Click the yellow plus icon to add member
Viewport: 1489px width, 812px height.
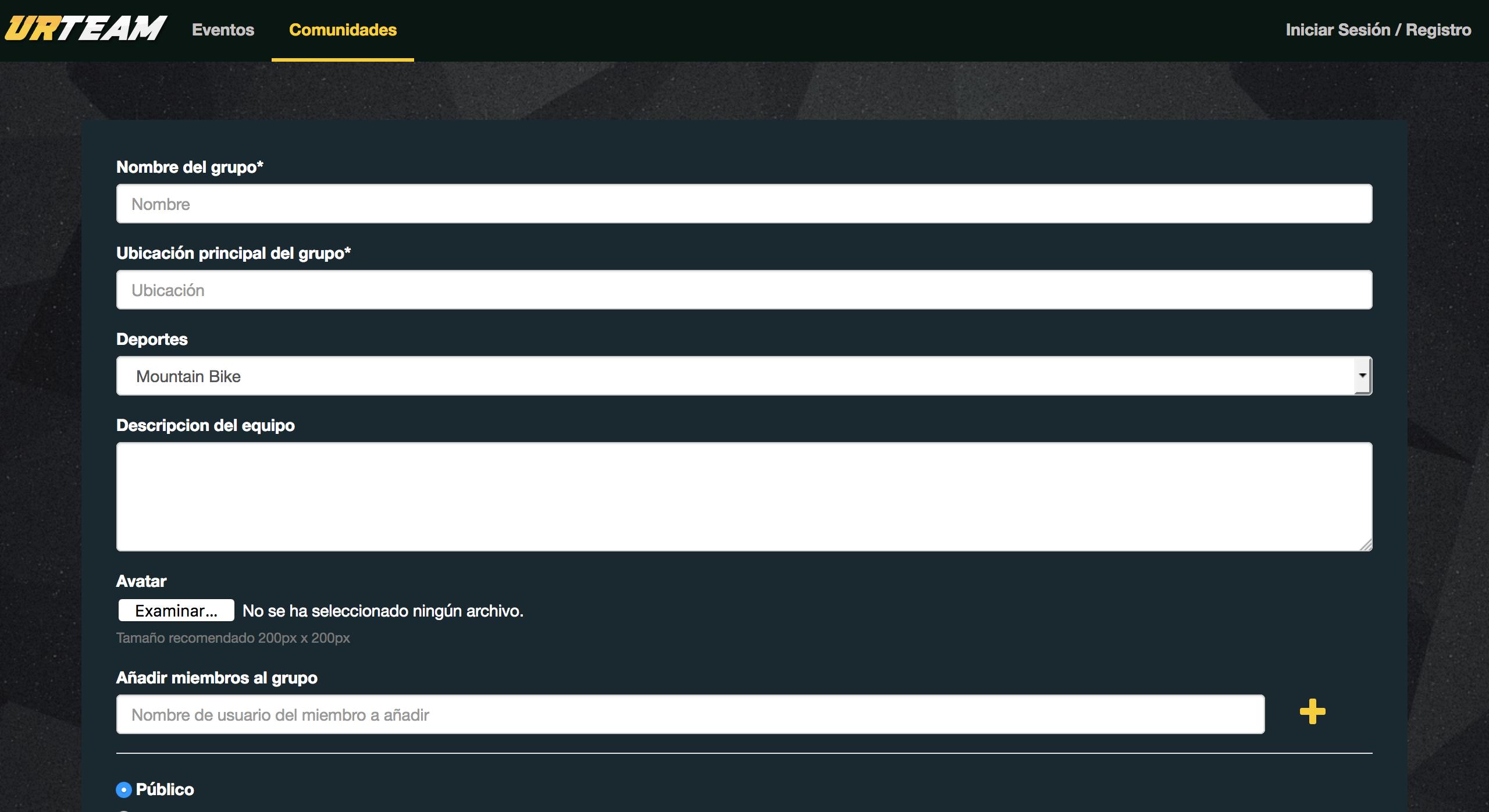click(1312, 712)
